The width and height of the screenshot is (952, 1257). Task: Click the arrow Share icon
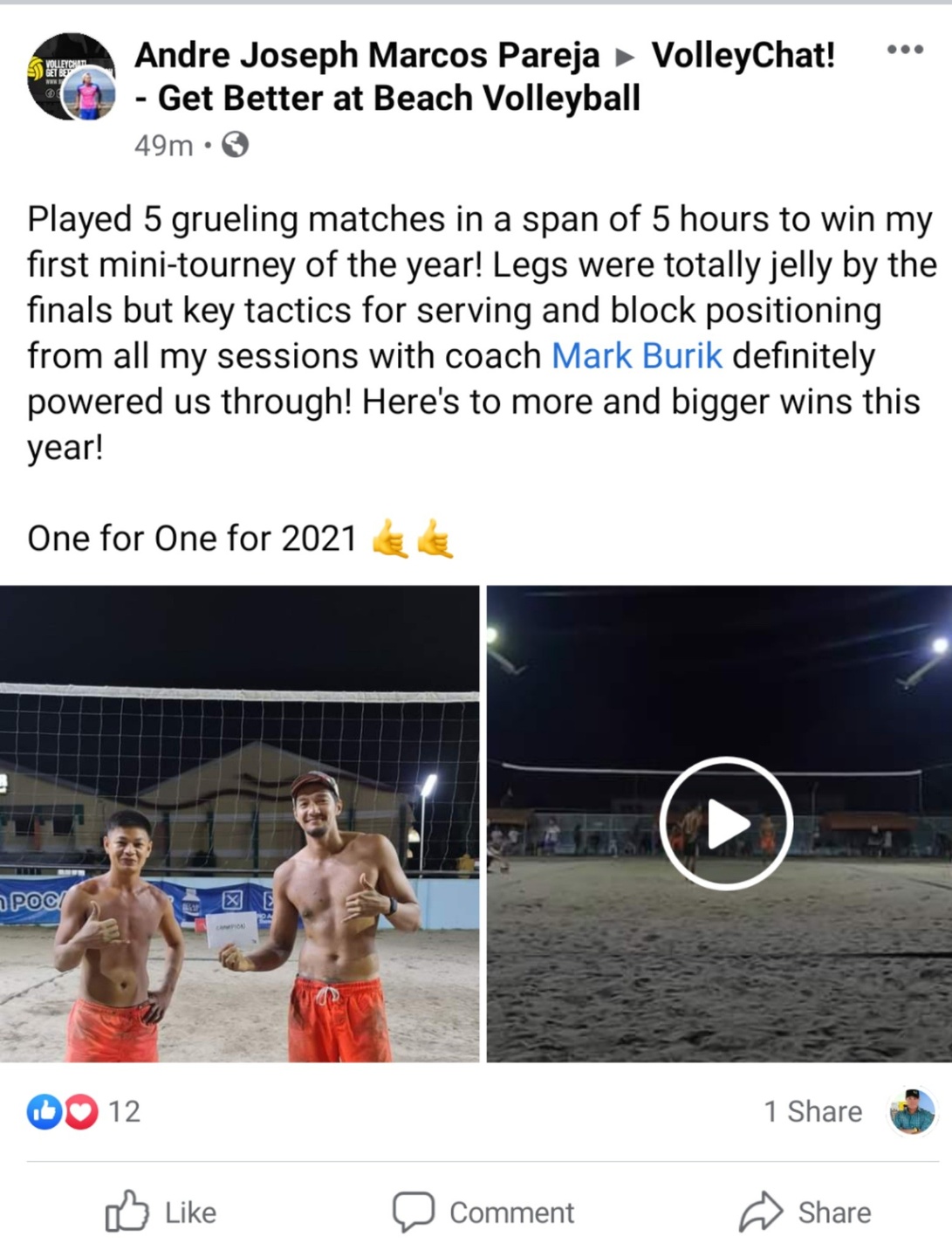tap(762, 1212)
